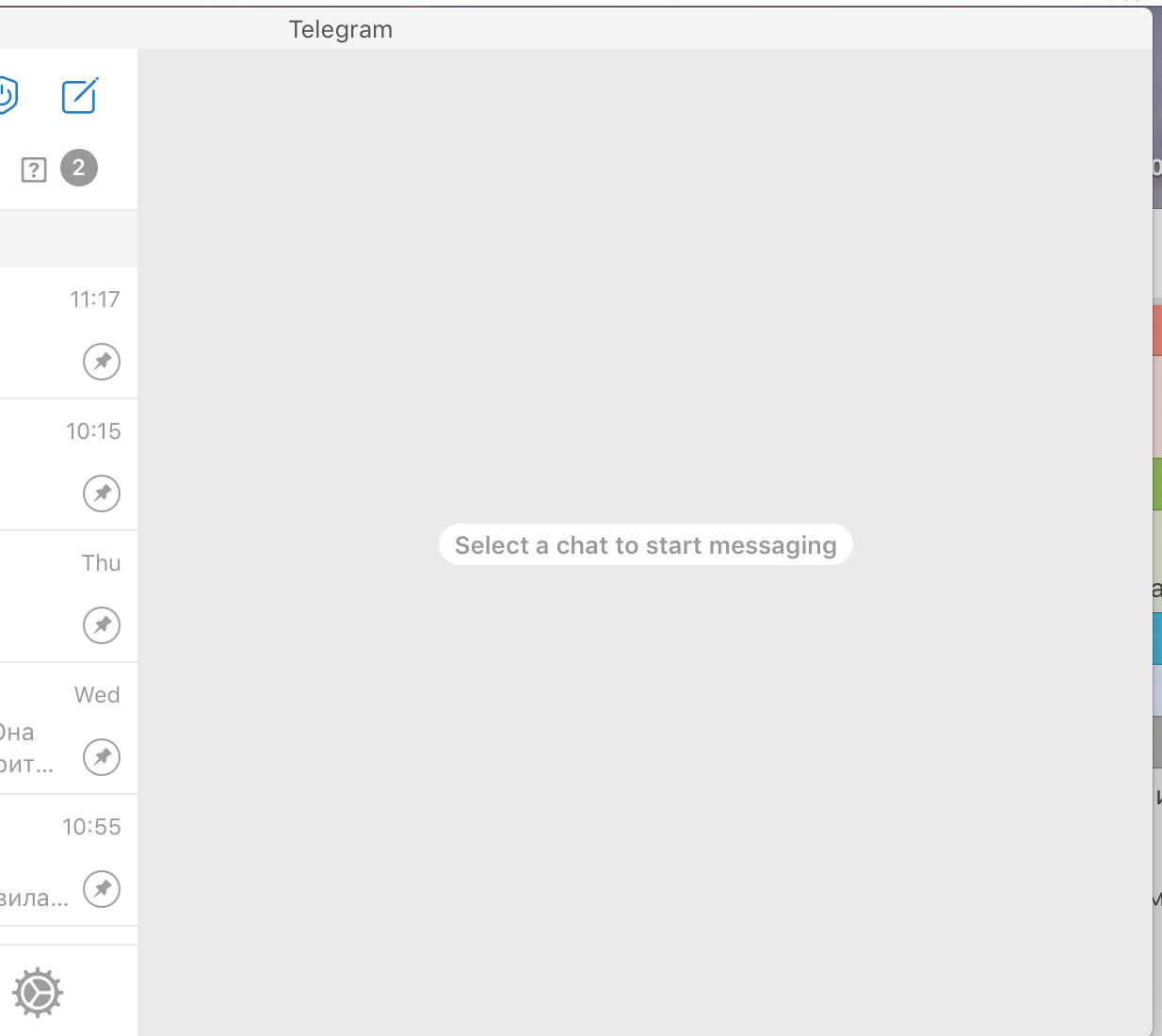Click the 'Select a chat to start messaging' label
Viewport: 1162px width, 1036px height.
coord(646,545)
